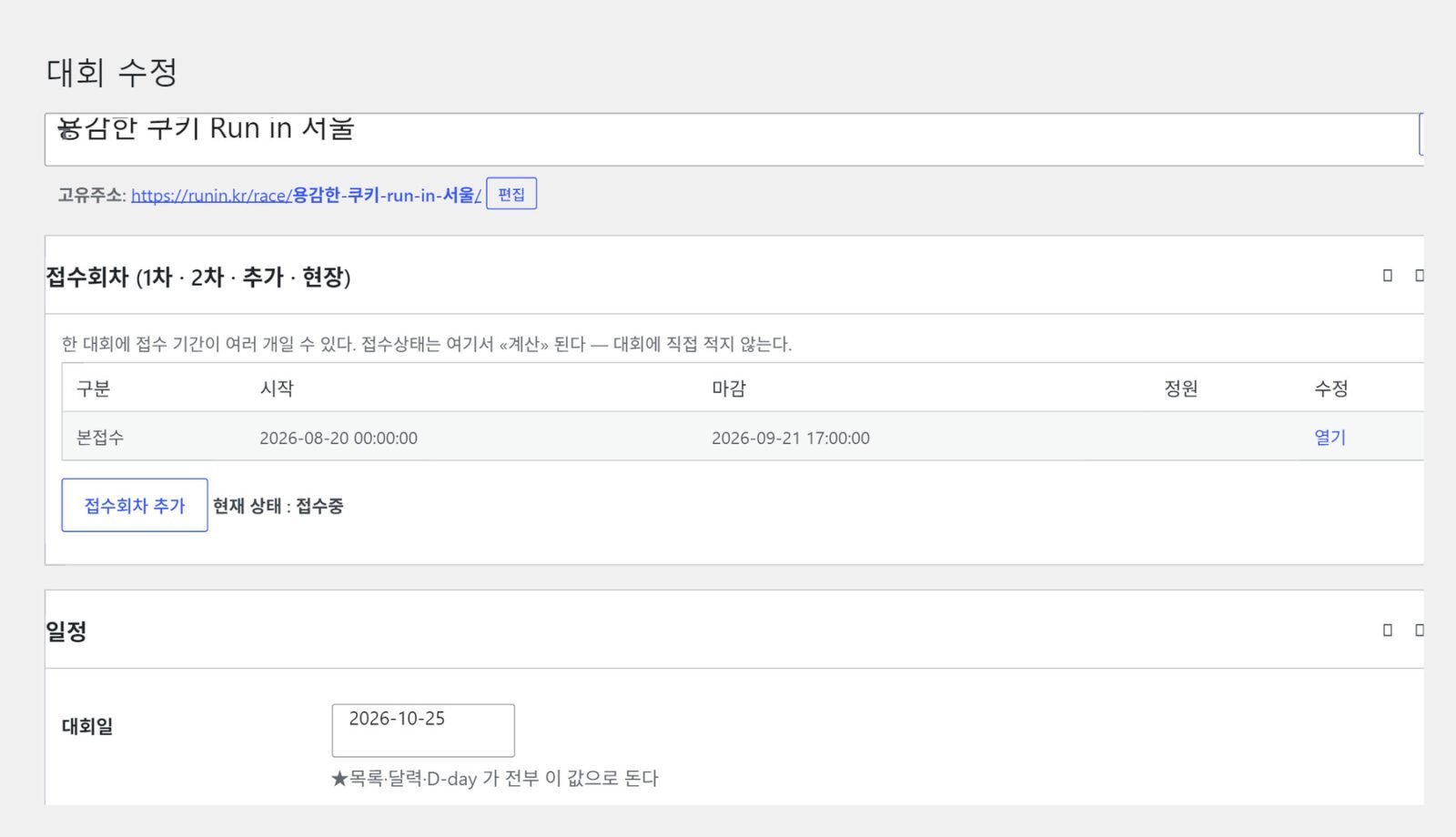Viewport: 1456px width, 837px height.
Task: Click the 접수회차 panel heading
Action: pos(198,277)
